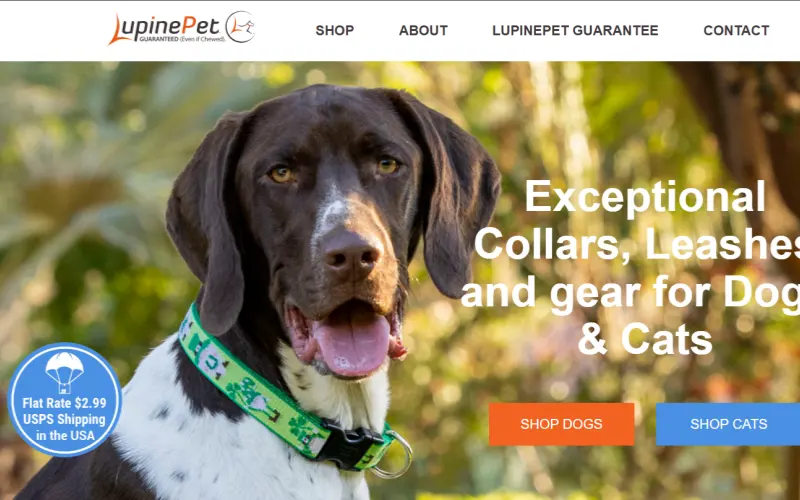
Task: Open the LUPINEPET GUARANTEE page
Action: (x=575, y=31)
